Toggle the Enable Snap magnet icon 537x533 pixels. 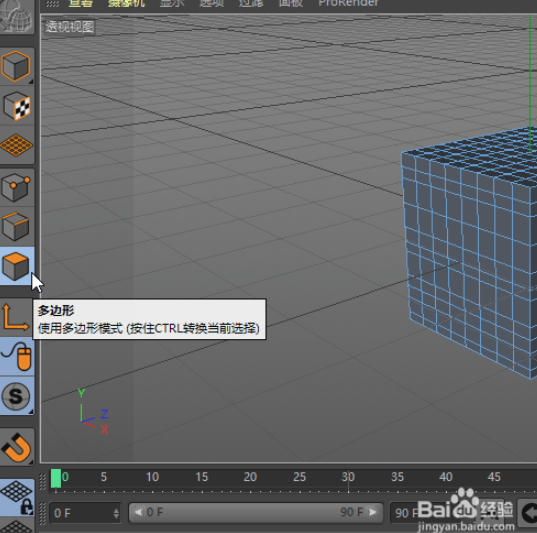(16, 447)
